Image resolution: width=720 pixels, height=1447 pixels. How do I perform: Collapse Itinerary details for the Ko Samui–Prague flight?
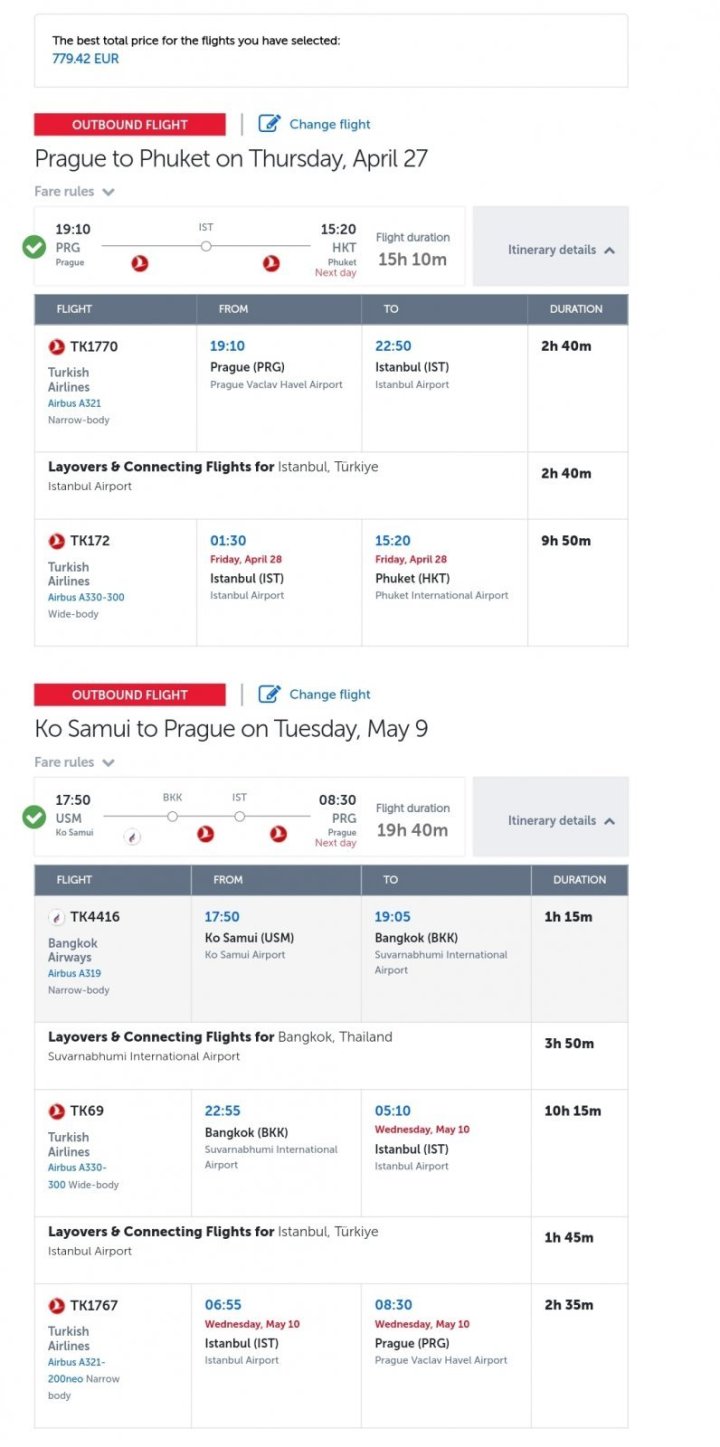click(561, 821)
